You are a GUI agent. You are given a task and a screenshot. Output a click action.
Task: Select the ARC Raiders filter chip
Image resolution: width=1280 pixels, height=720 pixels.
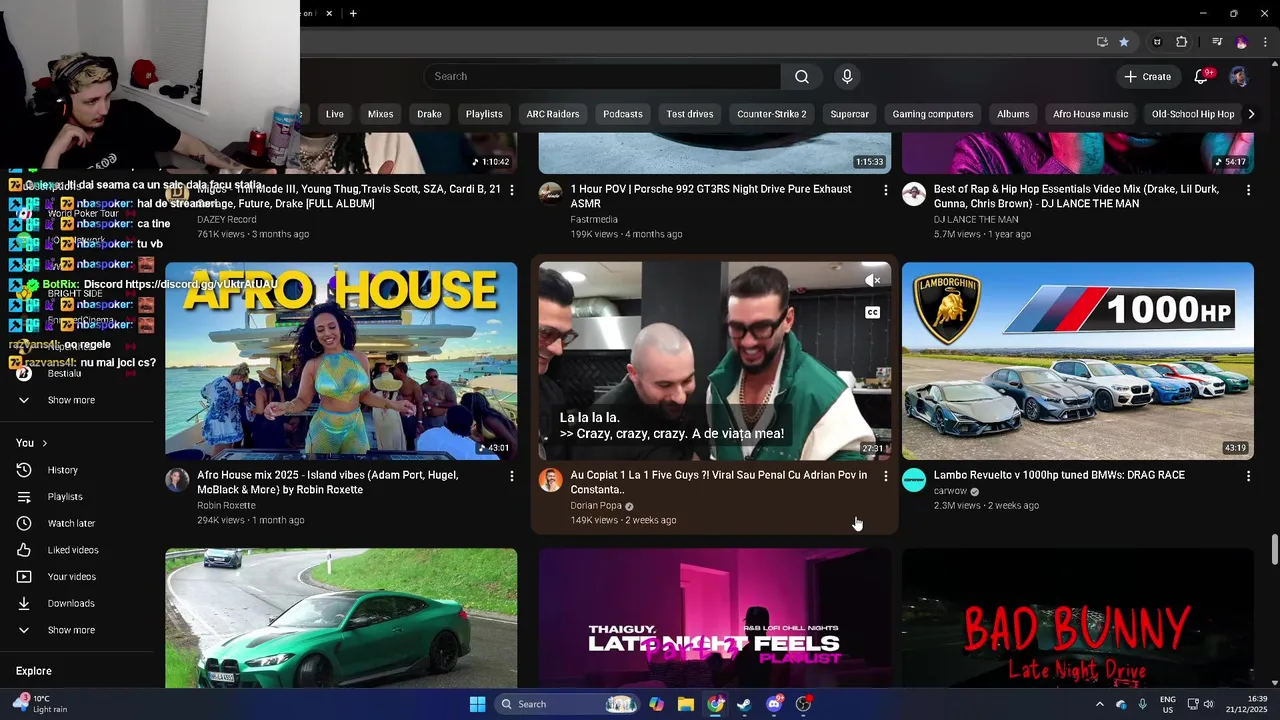coord(553,114)
